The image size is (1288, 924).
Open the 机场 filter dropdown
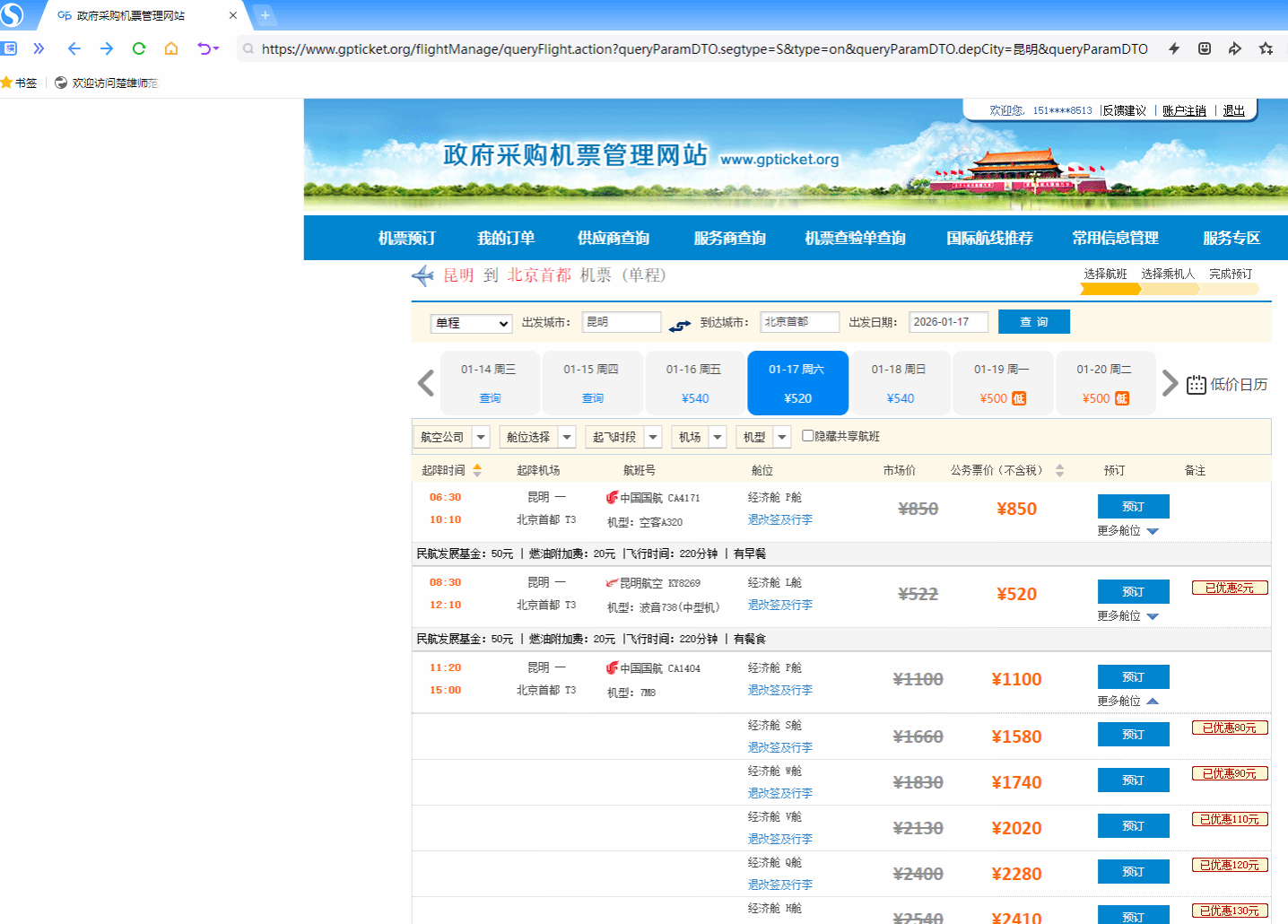click(x=699, y=437)
